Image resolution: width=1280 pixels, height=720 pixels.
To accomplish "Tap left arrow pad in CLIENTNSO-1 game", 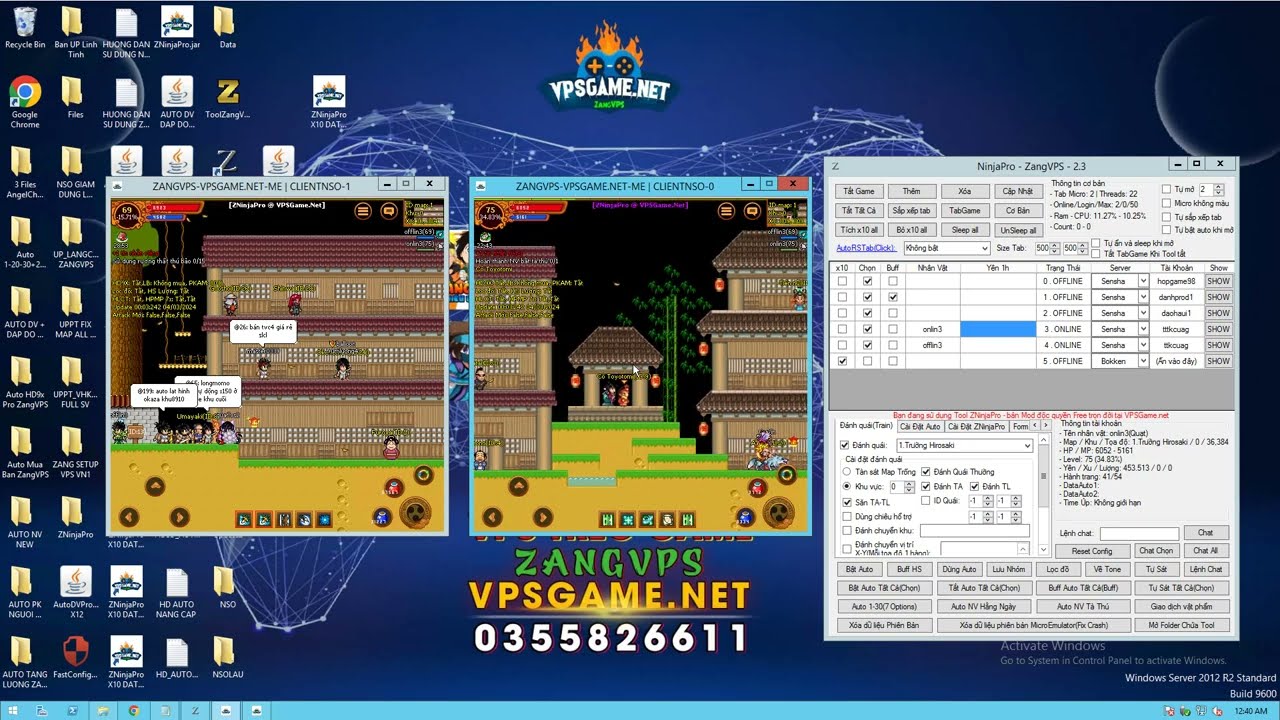I will [129, 517].
